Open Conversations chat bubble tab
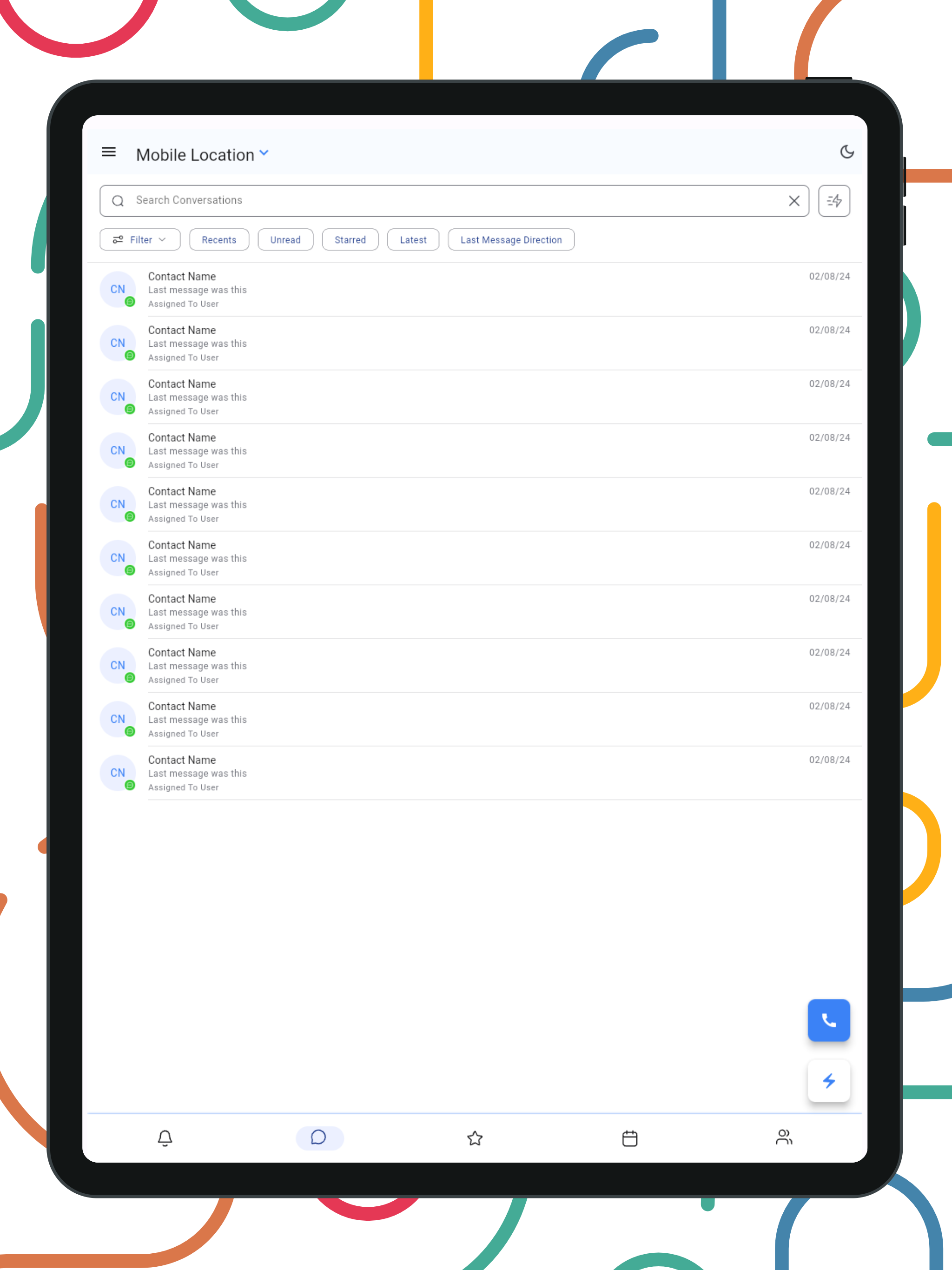 [319, 1138]
